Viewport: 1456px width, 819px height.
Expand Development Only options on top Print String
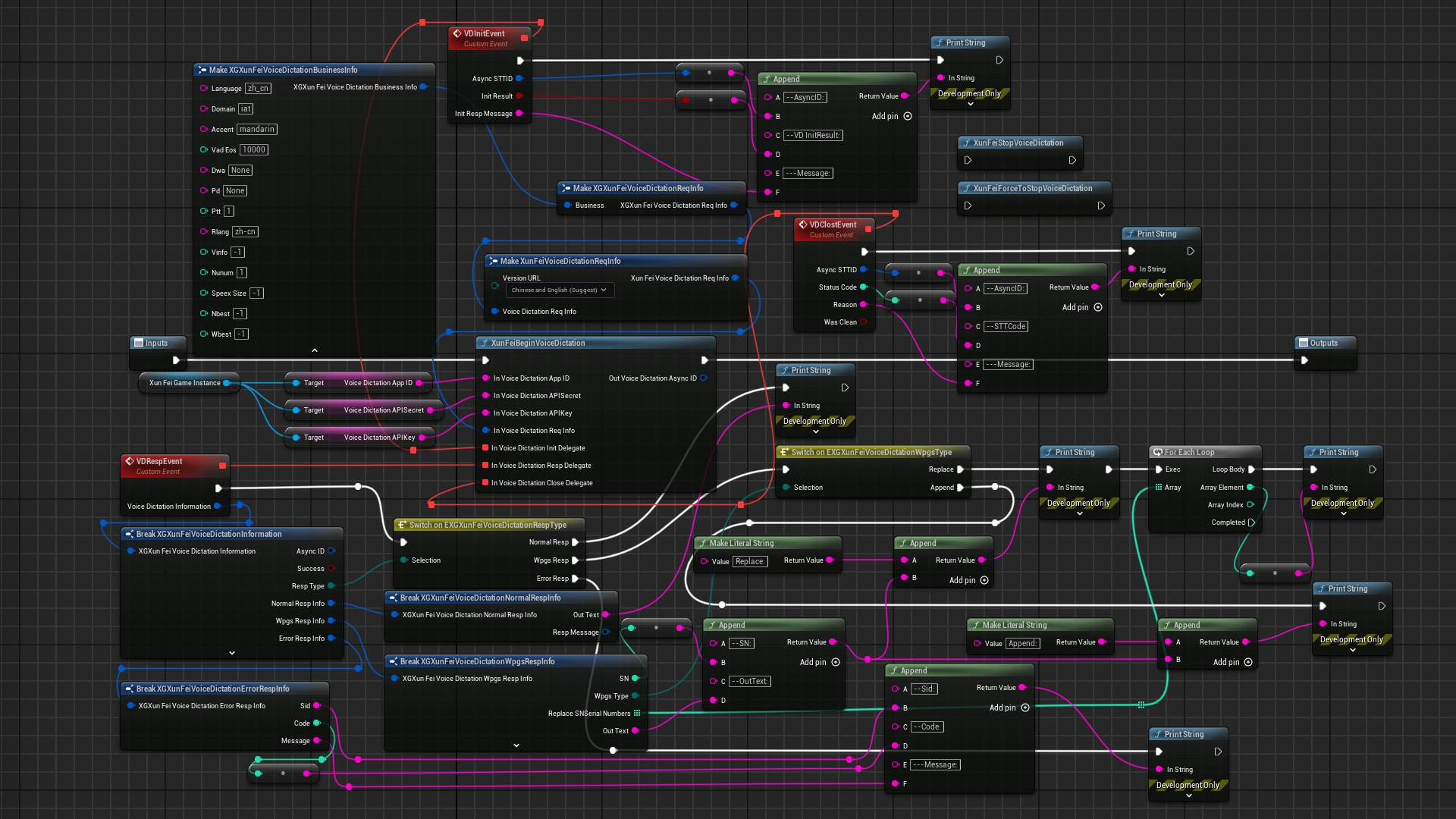[971, 104]
